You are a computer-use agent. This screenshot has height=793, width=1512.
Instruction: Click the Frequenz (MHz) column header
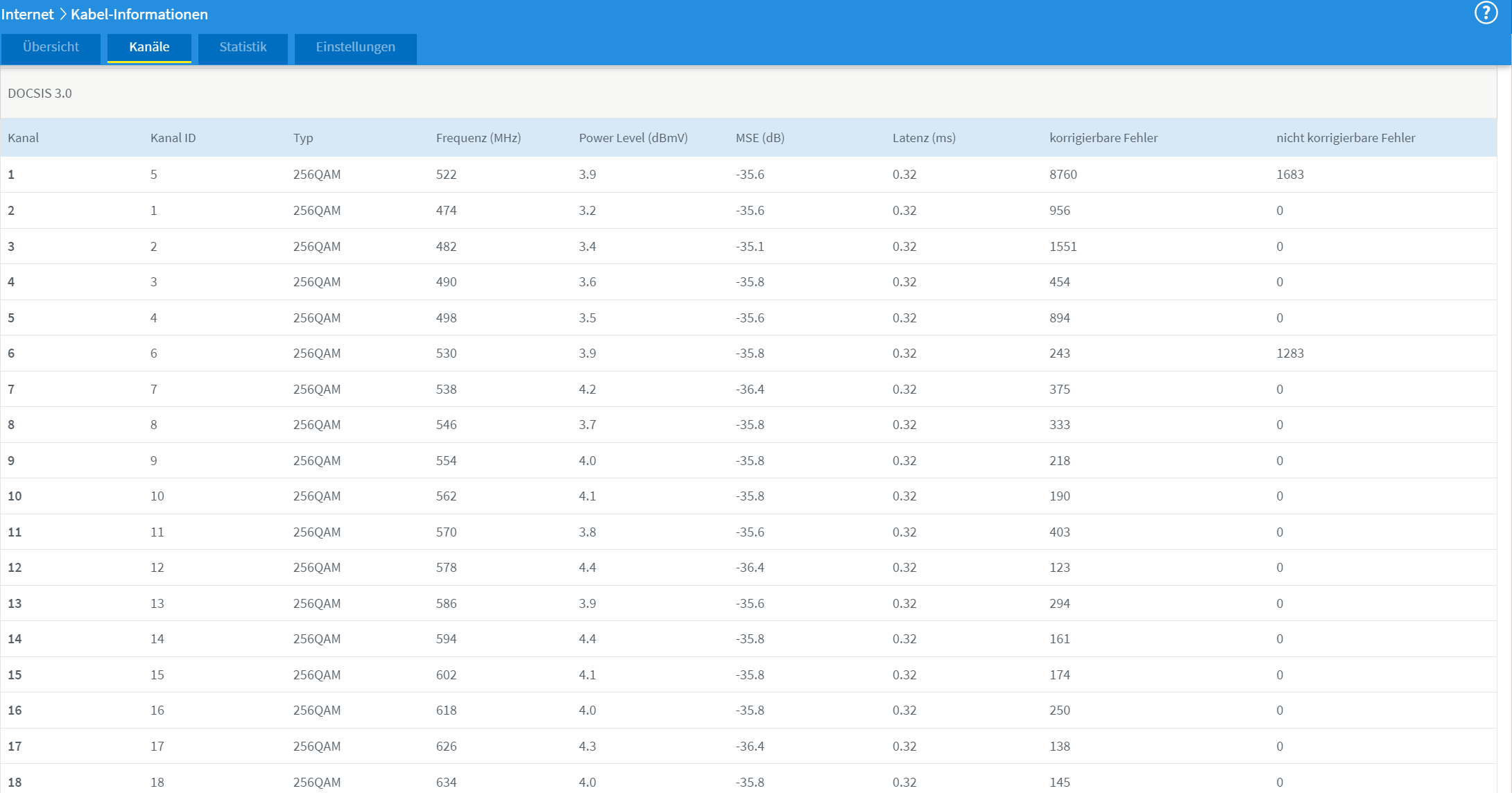pyautogui.click(x=478, y=138)
